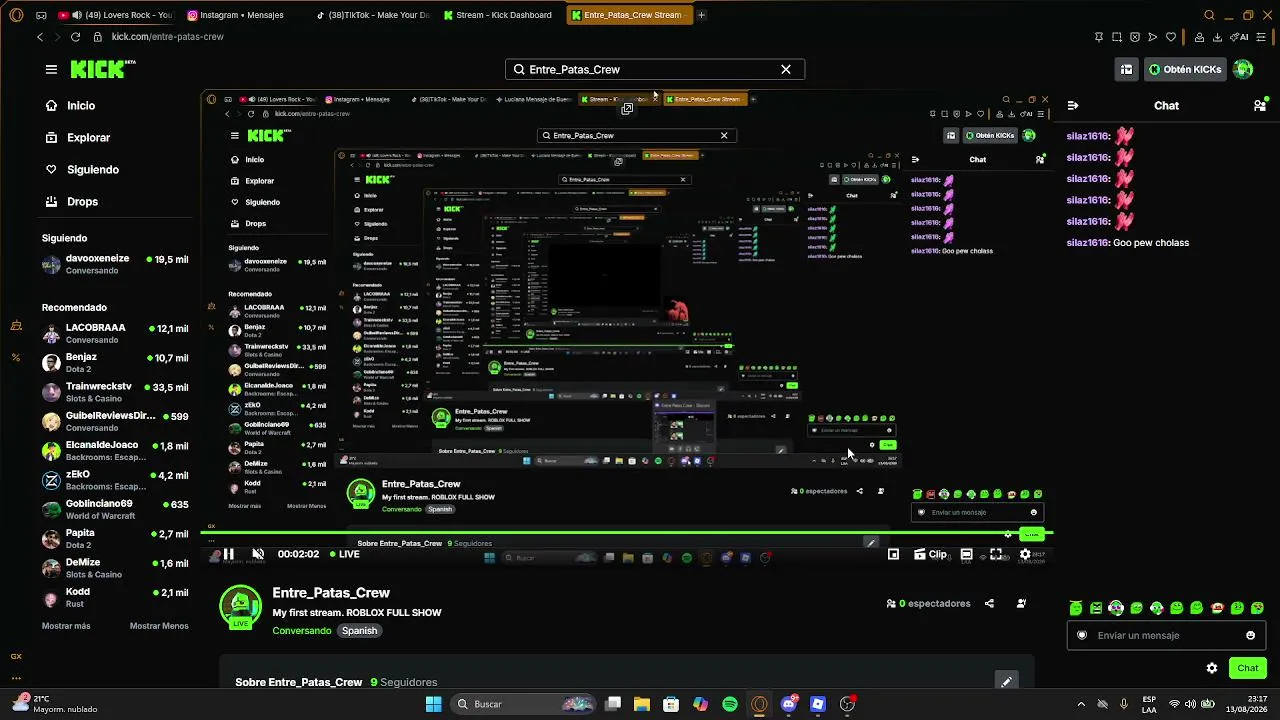The image size is (1280, 720).
Task: Pause the live stream playback
Action: [228, 554]
